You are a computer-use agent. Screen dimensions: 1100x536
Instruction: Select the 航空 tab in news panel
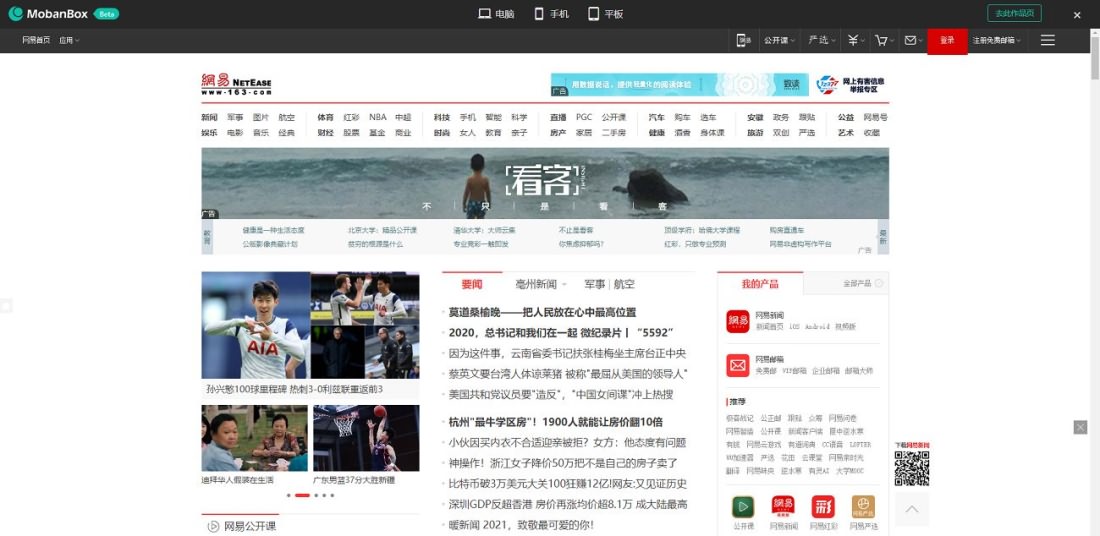coord(624,284)
